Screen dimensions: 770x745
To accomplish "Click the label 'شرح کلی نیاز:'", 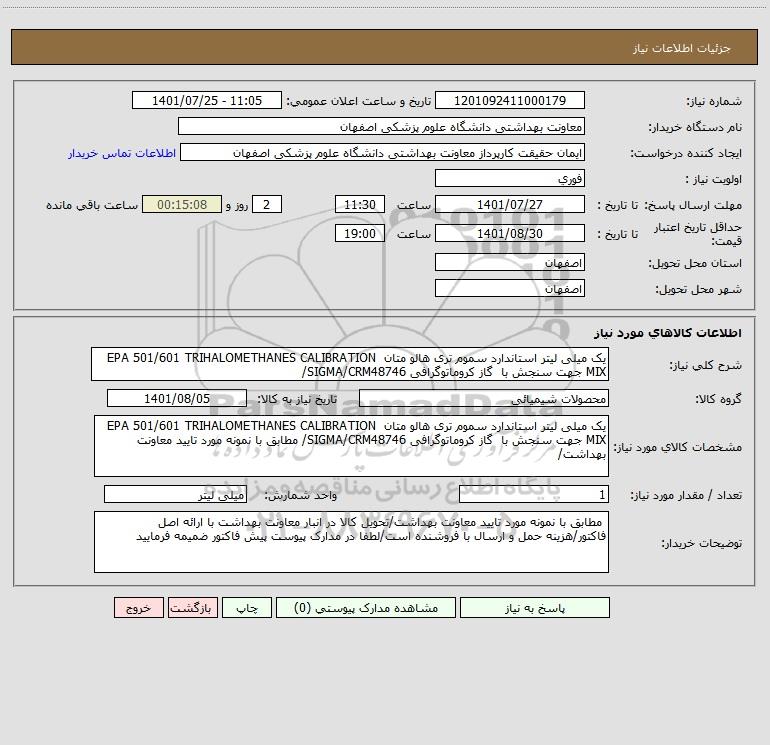I will click(706, 365).
